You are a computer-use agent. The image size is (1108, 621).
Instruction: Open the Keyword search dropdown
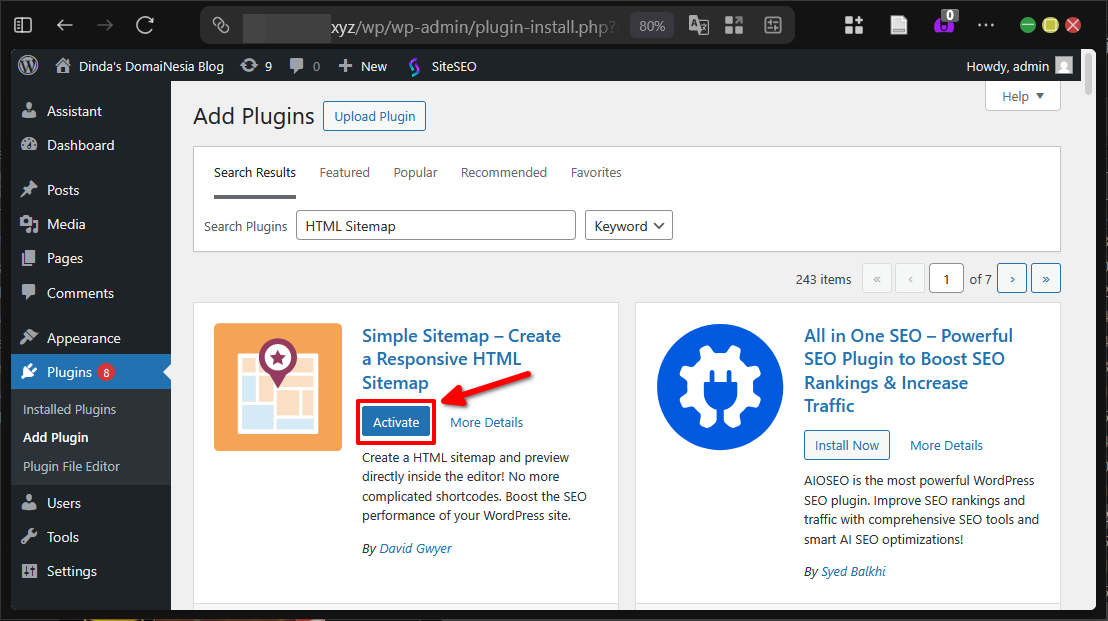coord(628,225)
